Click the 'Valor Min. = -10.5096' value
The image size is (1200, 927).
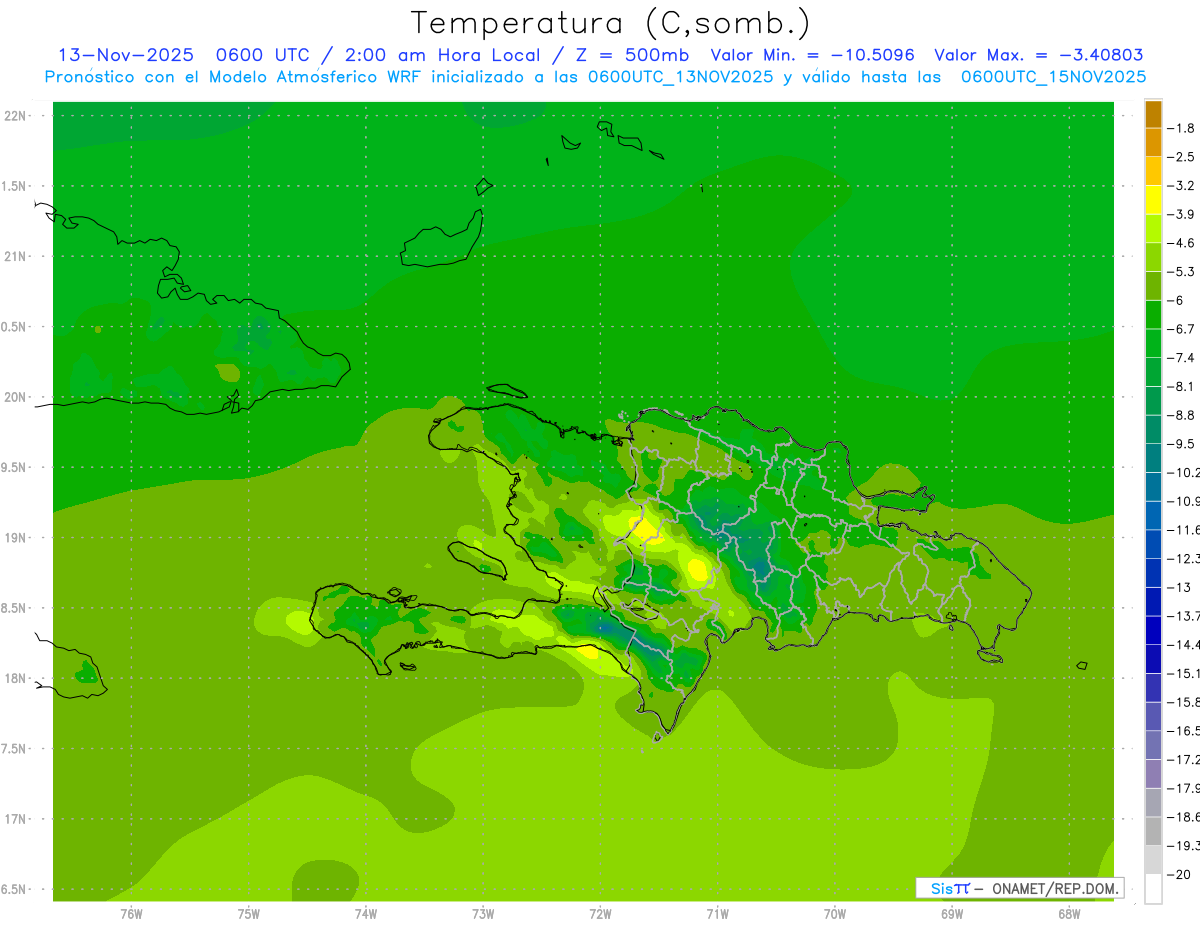coord(812,55)
